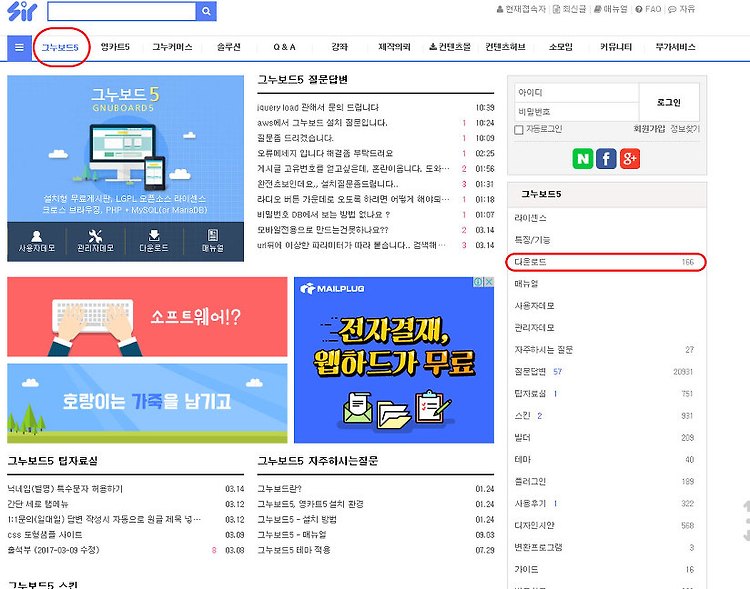Image resolution: width=750 pixels, height=589 pixels.
Task: Open 변환프로그램 in the sidebar
Action: [606, 548]
